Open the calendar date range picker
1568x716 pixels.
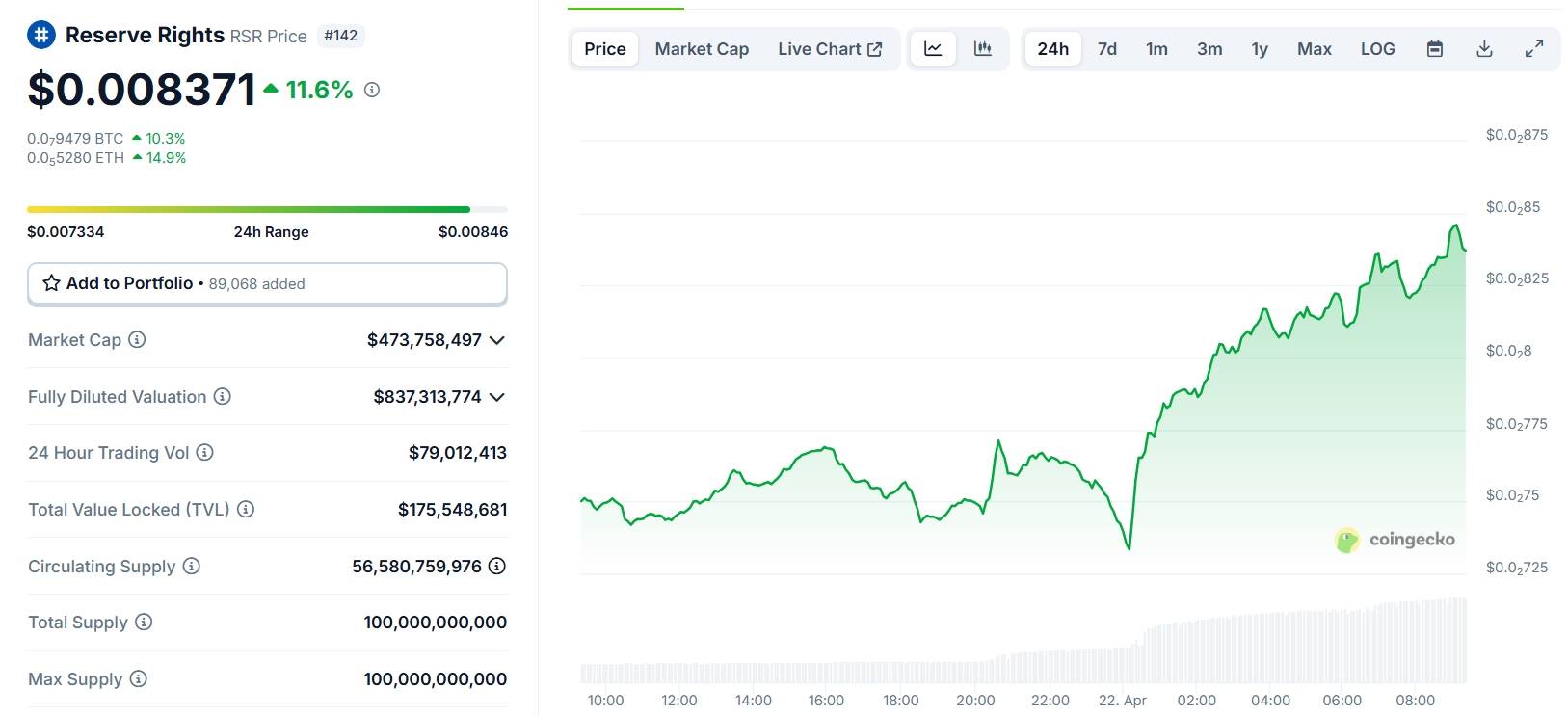[1435, 49]
